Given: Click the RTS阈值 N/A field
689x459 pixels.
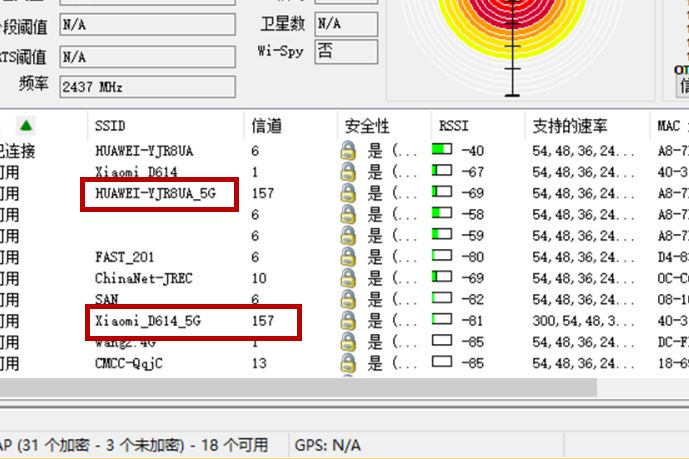Looking at the screenshot, I should [x=148, y=57].
